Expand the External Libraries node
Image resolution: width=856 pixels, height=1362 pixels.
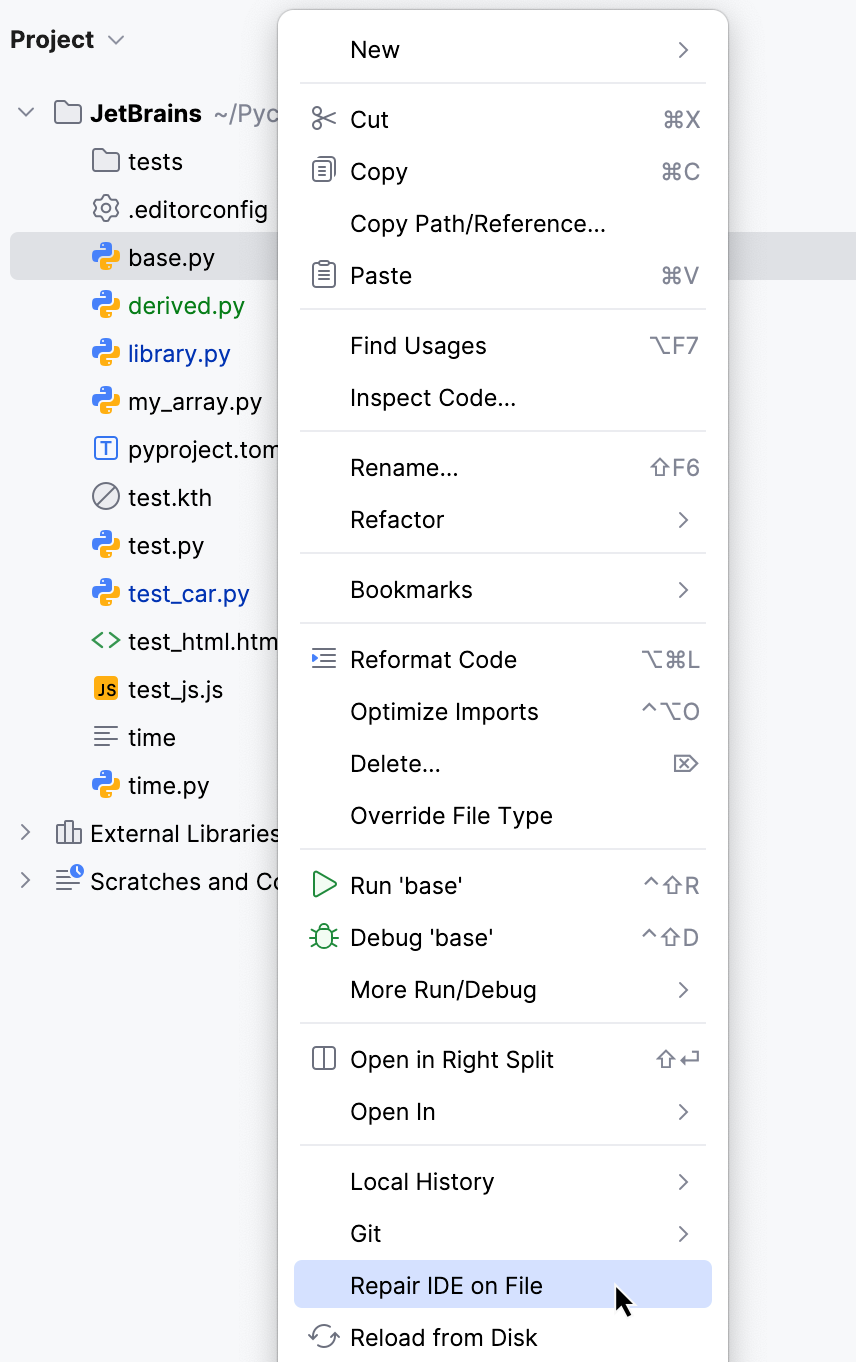(25, 833)
